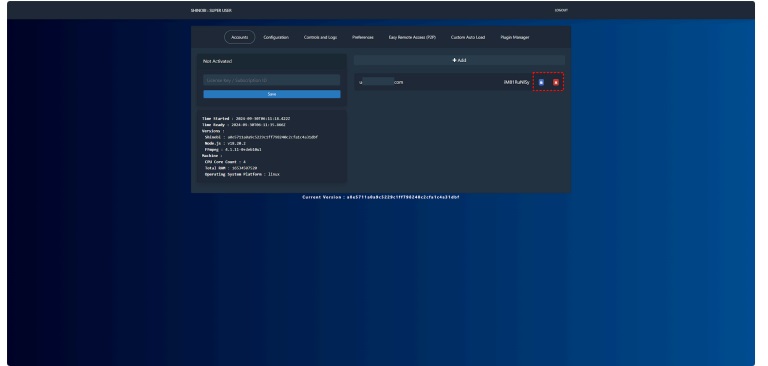Click the Node.js version line
Viewport: 768px width, 366px height.
(x=225, y=143)
